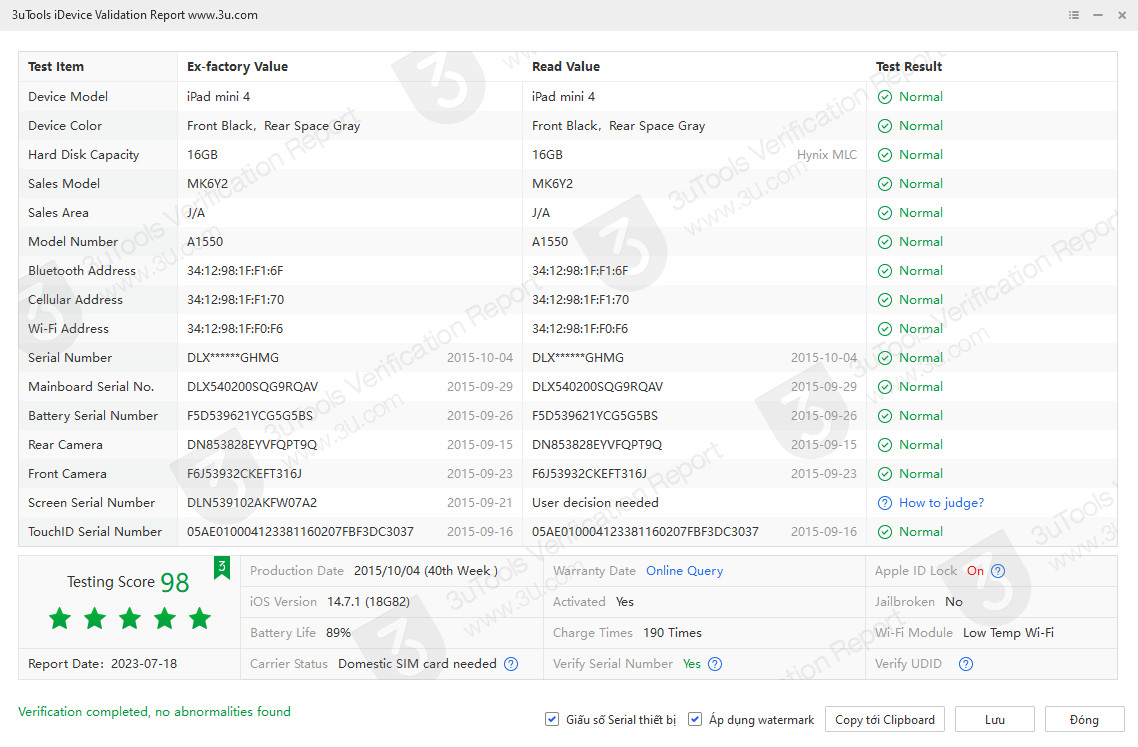Select the Ex-factory Value column header
1138x747 pixels.
click(237, 67)
